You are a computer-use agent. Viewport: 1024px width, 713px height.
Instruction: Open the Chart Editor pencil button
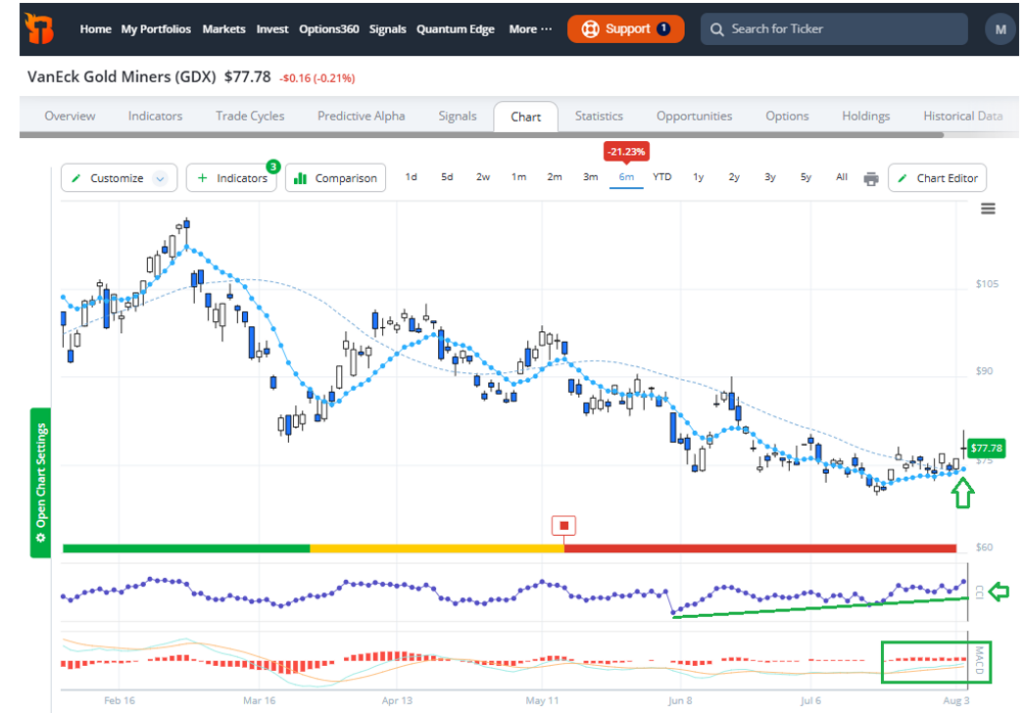tap(937, 178)
